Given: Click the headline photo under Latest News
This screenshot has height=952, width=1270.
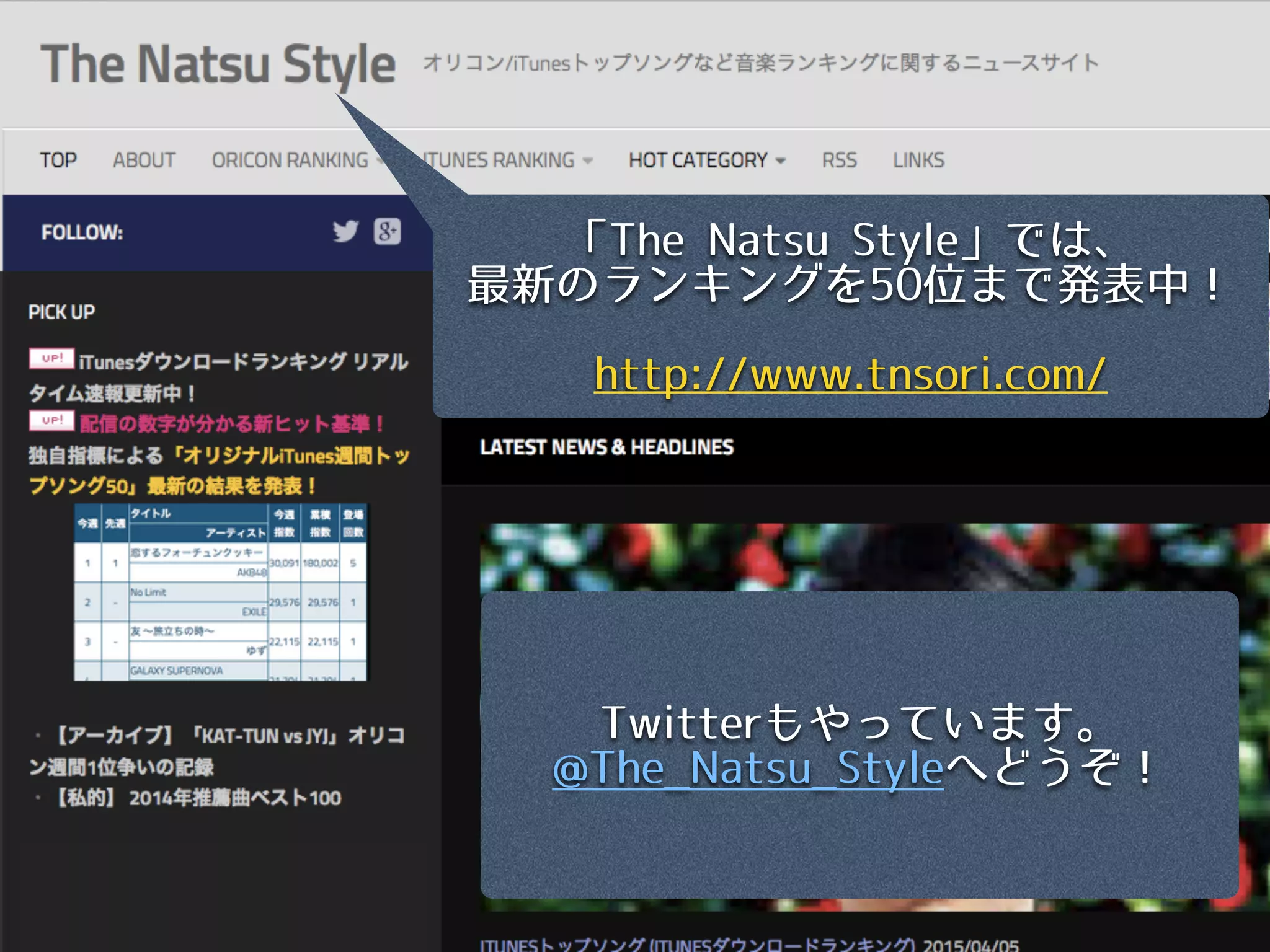Looking at the screenshot, I should tap(874, 717).
